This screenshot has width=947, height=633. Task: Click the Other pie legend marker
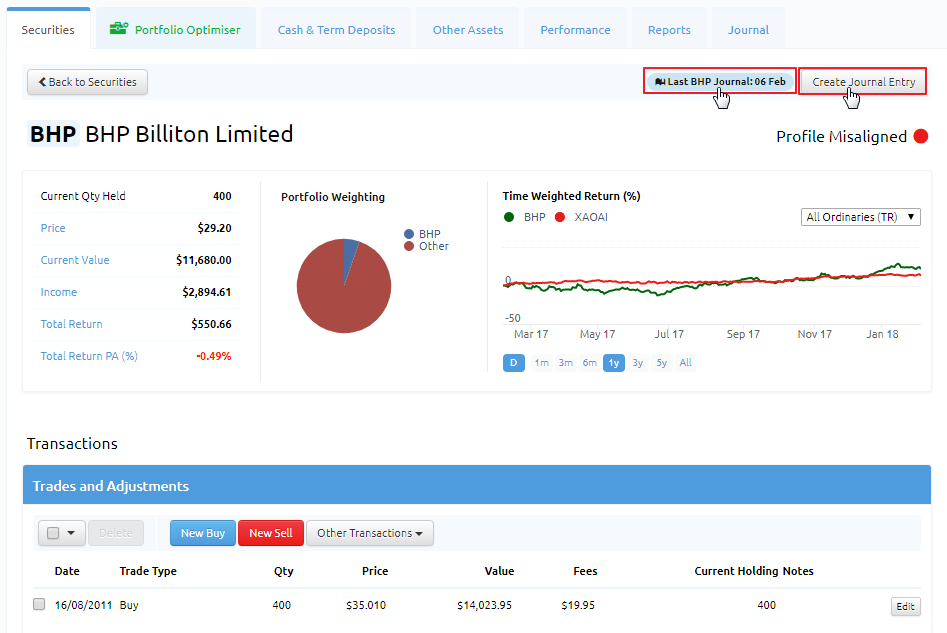pyautogui.click(x=409, y=246)
